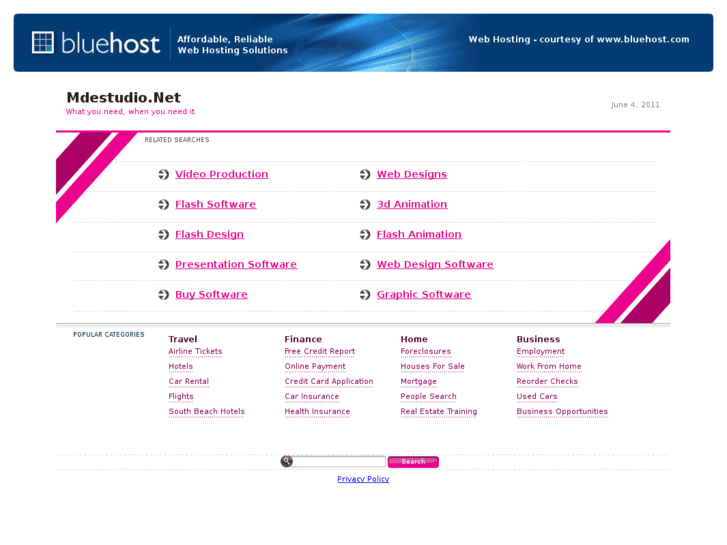Click arrow icon beside Video Production
The width and height of the screenshot is (727, 545).
click(163, 174)
